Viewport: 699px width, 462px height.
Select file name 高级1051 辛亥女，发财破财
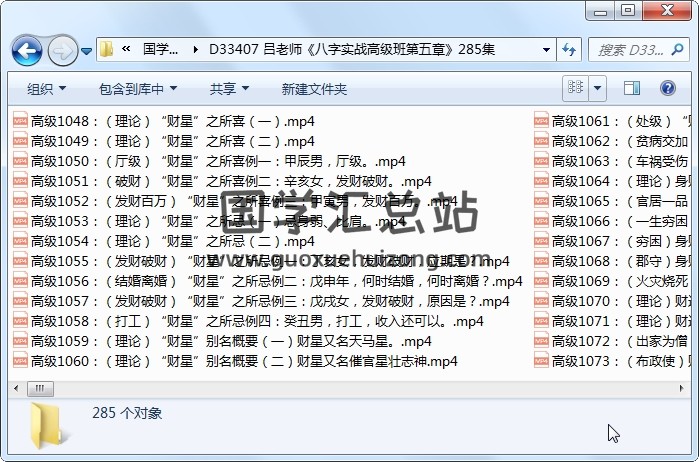[231, 182]
